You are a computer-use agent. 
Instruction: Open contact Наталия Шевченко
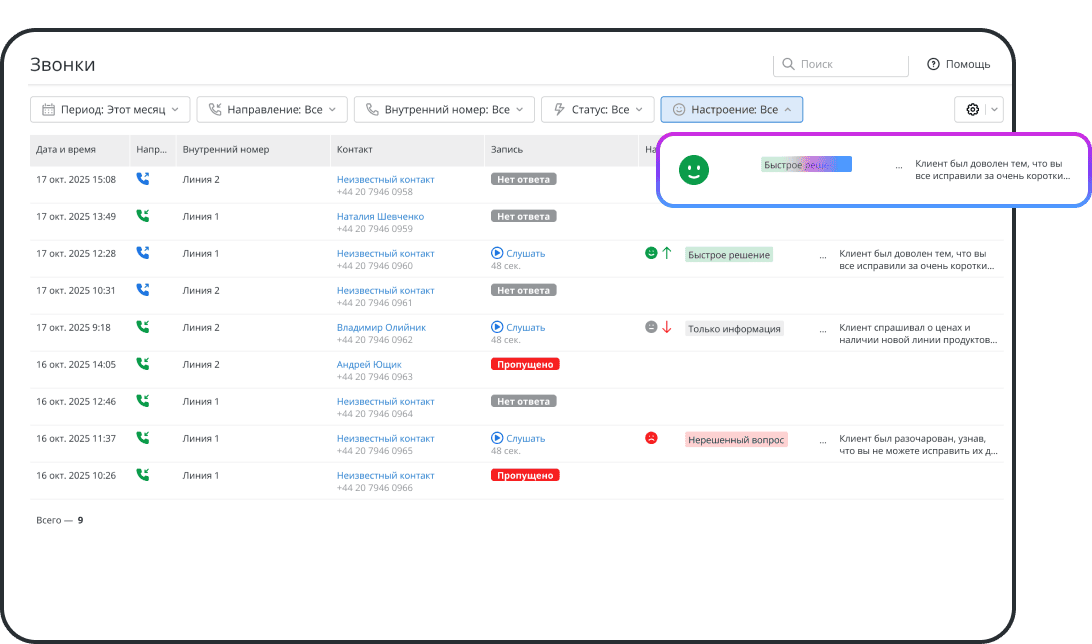380,216
